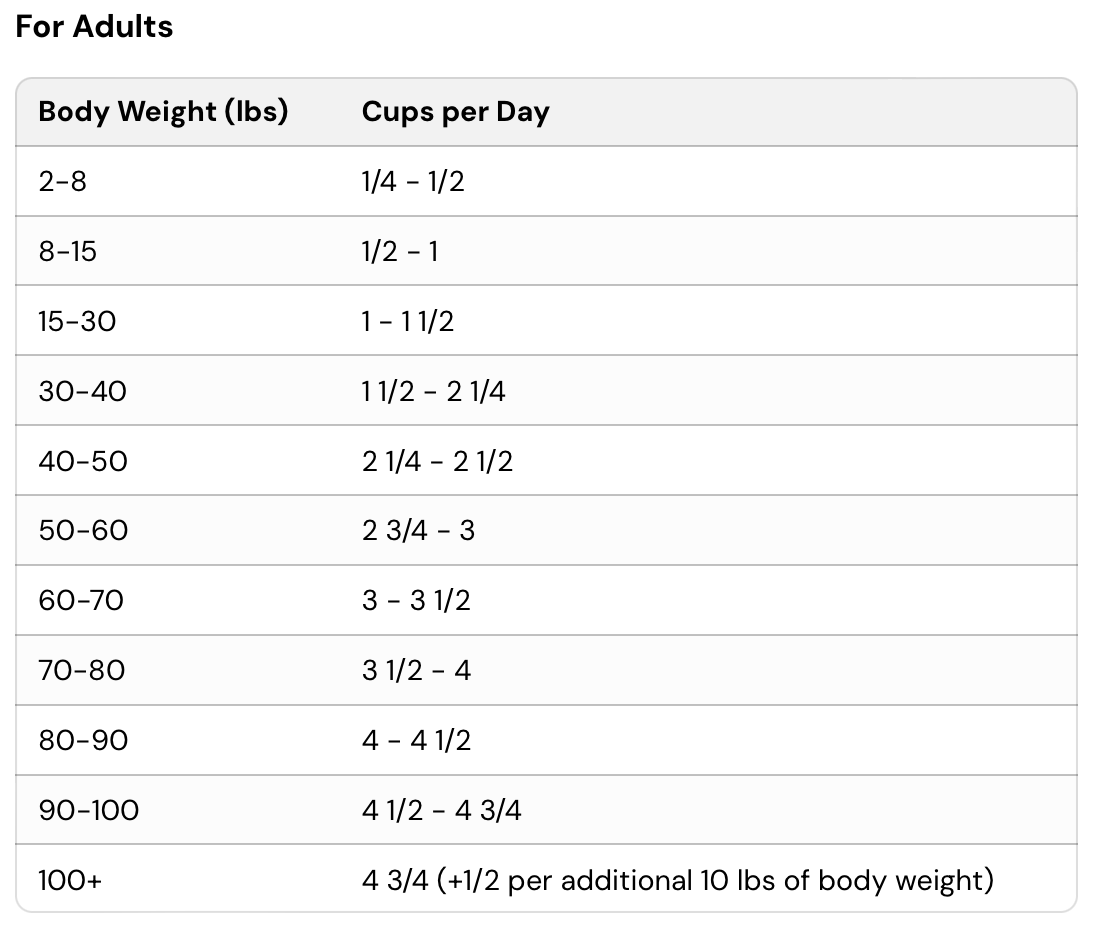Select the 30-40 weight row
Viewport: 1104px width, 934px height.
(83, 391)
